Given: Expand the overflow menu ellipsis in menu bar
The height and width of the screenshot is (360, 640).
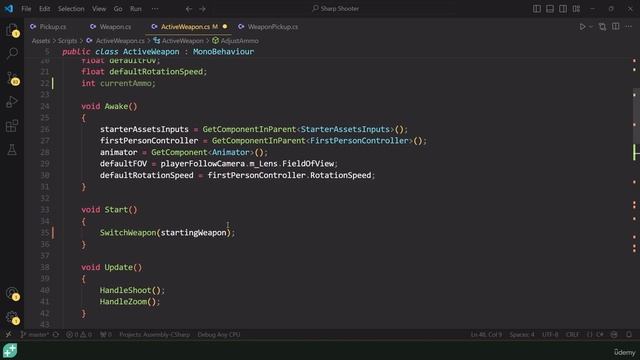Looking at the screenshot, I should [x=155, y=9].
